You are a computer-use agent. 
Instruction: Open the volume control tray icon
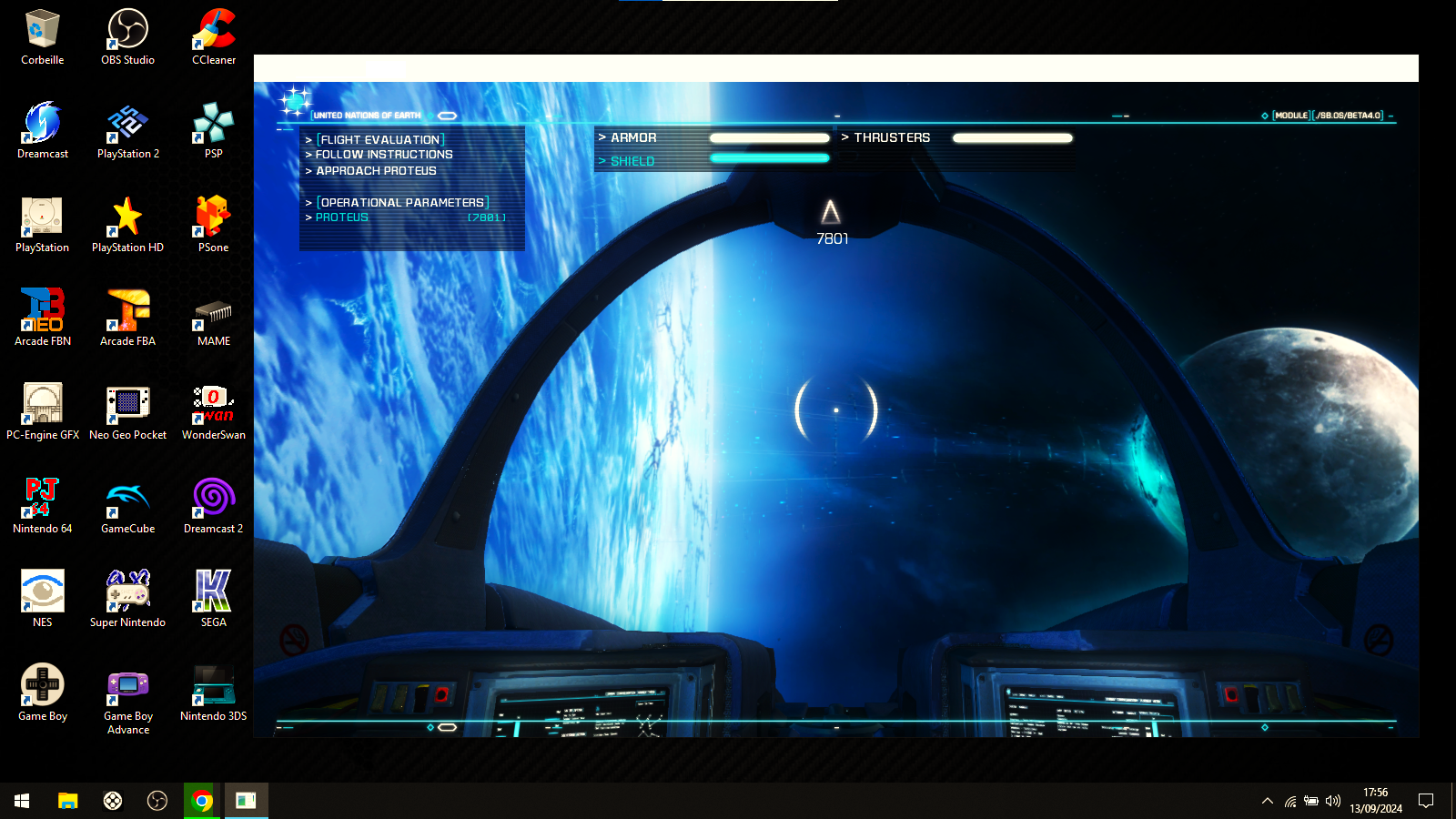[x=1333, y=801]
